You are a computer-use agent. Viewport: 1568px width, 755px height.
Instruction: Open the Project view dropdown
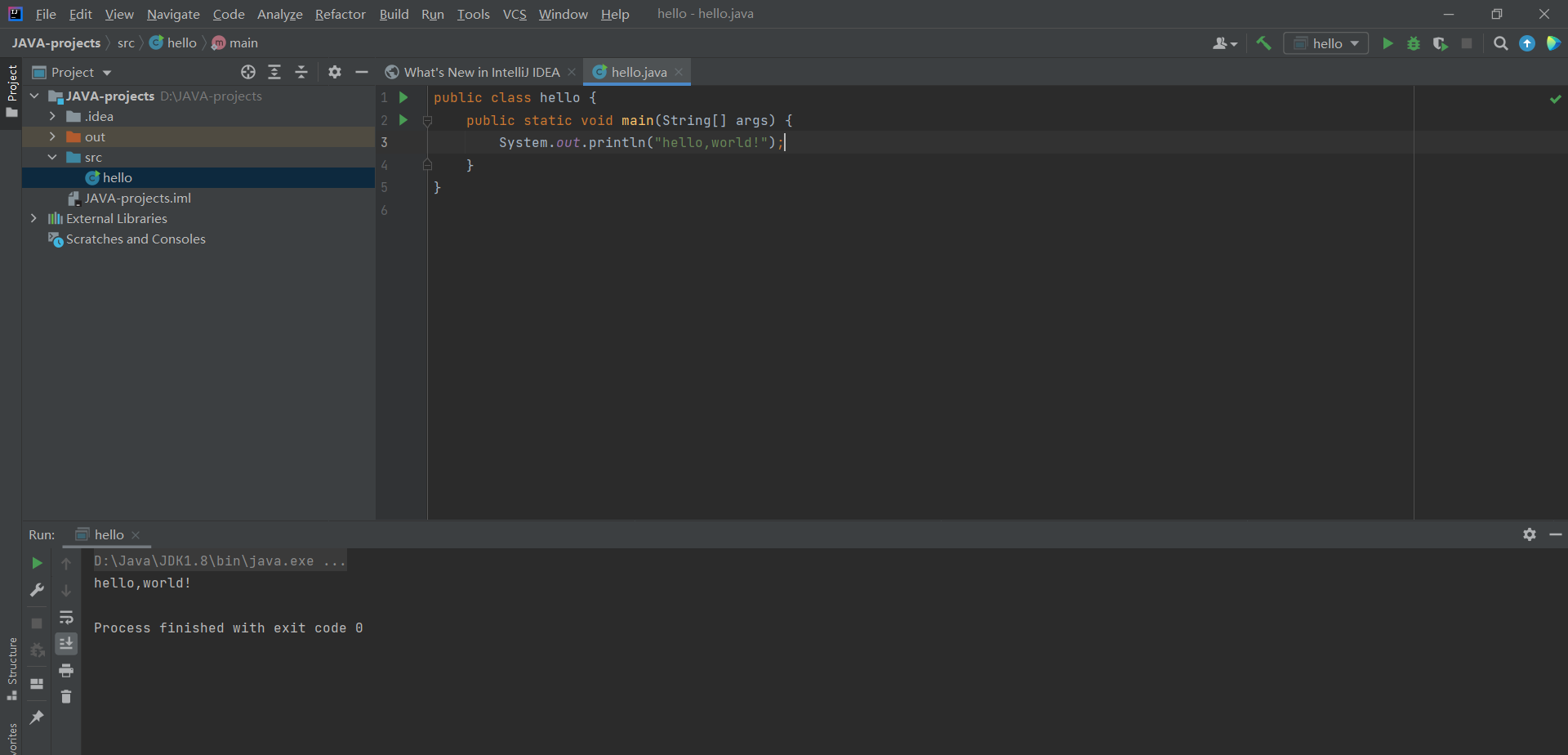[72, 72]
